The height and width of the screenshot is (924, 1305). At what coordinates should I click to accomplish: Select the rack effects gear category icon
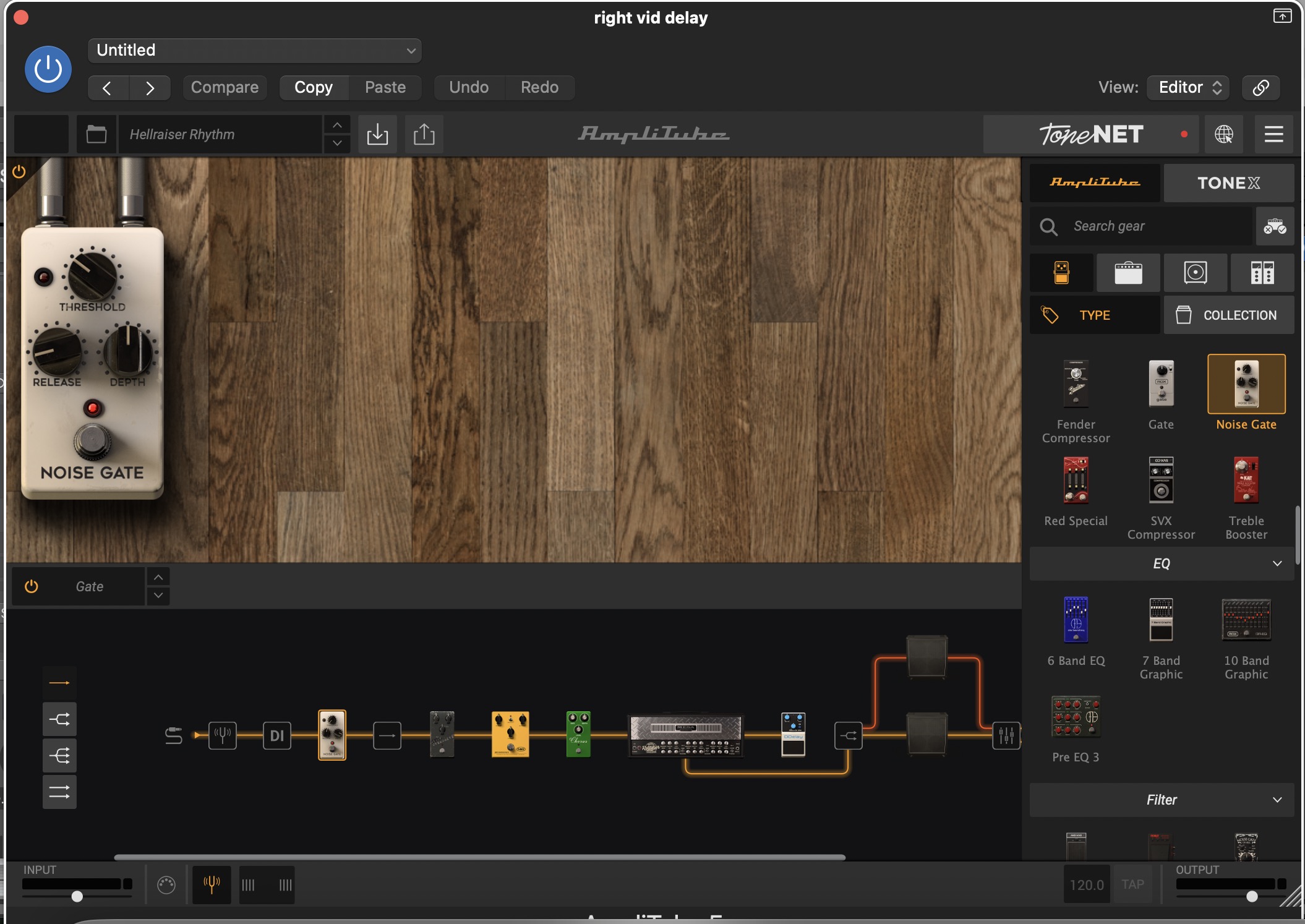1262,273
